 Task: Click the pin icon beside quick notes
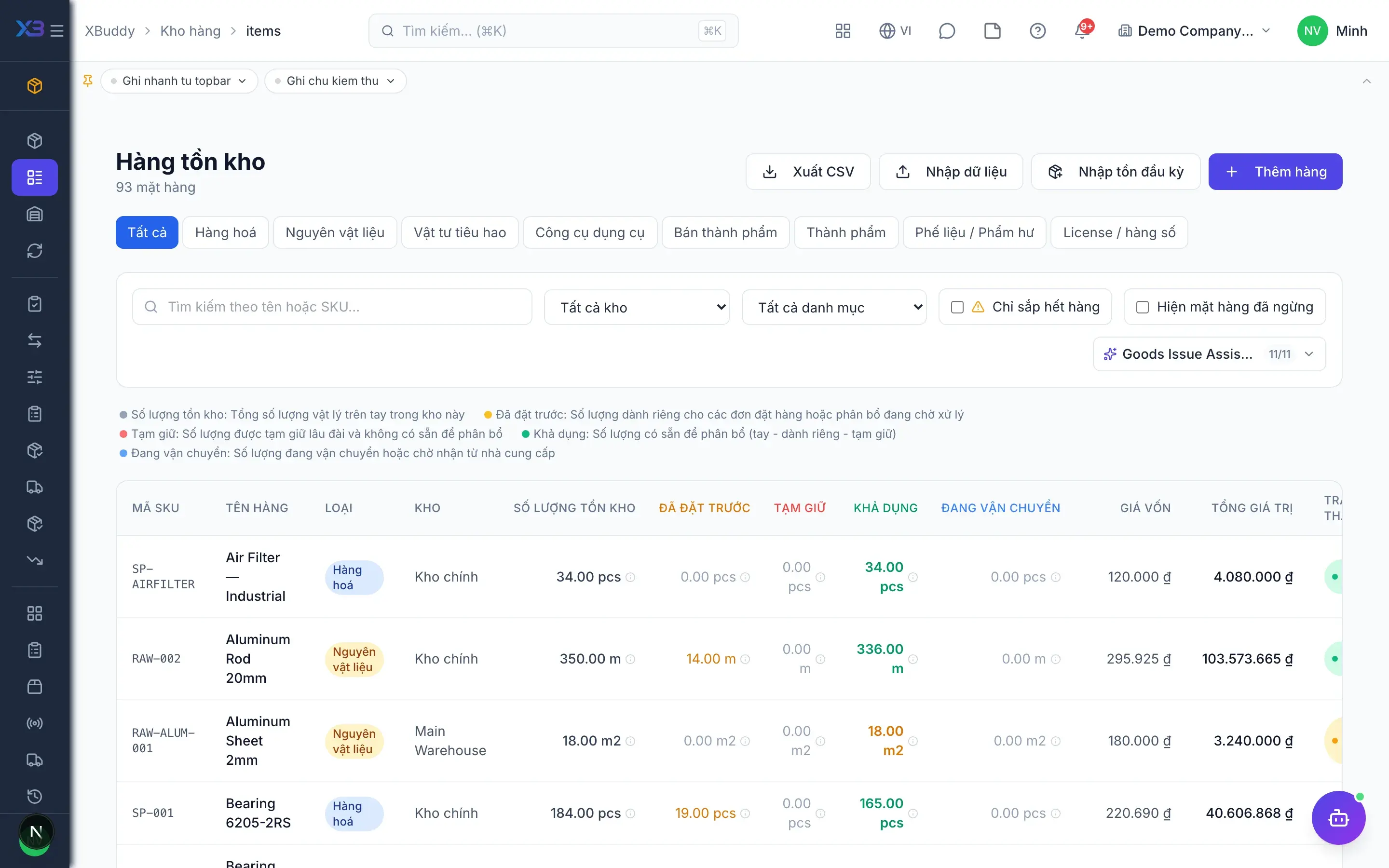(88, 81)
